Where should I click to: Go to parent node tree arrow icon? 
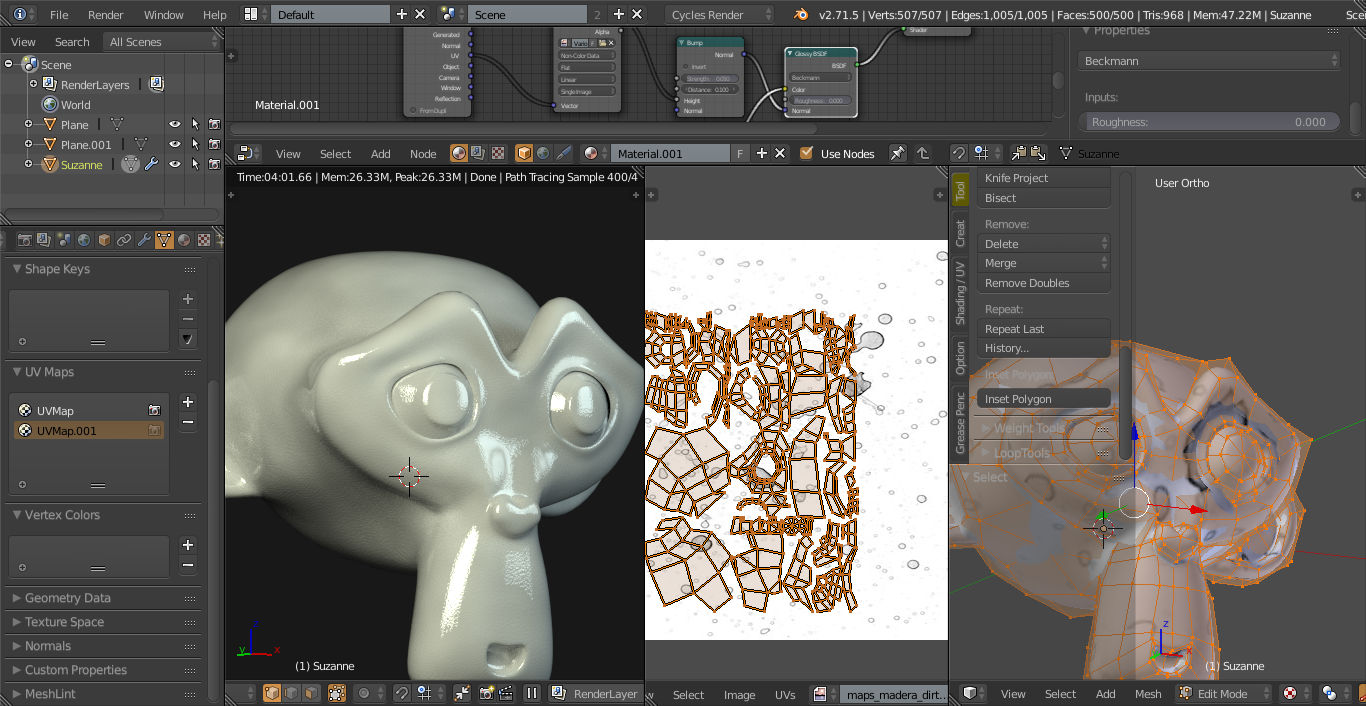tap(923, 153)
